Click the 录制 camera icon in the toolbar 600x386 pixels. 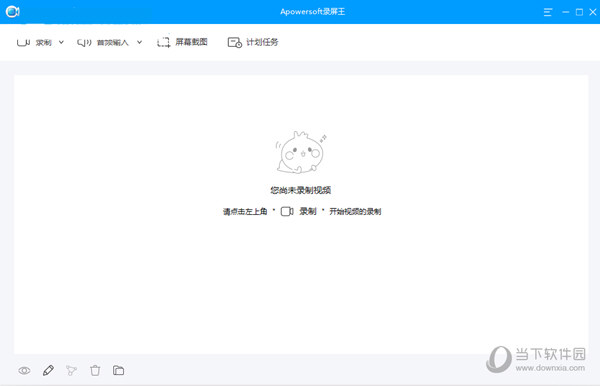pyautogui.click(x=23, y=42)
